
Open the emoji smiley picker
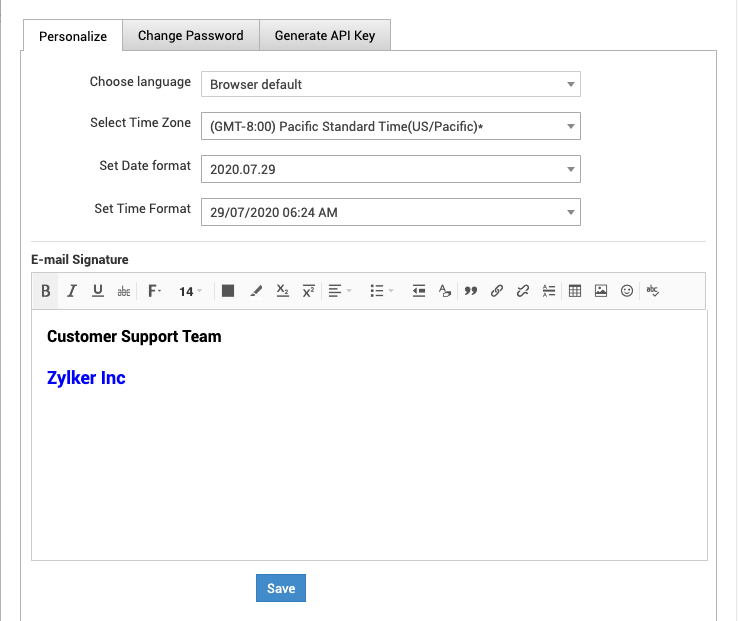tap(627, 291)
